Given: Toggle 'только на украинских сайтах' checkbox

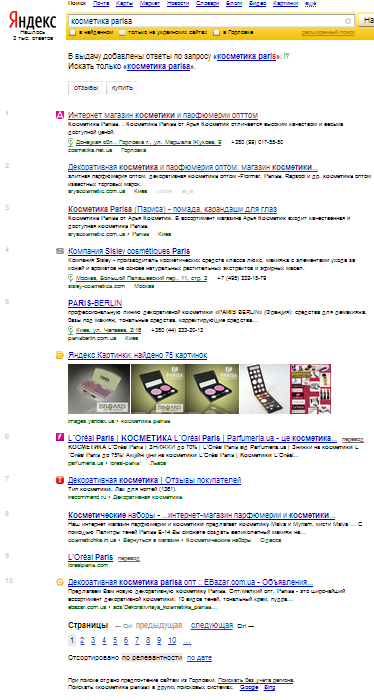Looking at the screenshot, I should (121, 32).
